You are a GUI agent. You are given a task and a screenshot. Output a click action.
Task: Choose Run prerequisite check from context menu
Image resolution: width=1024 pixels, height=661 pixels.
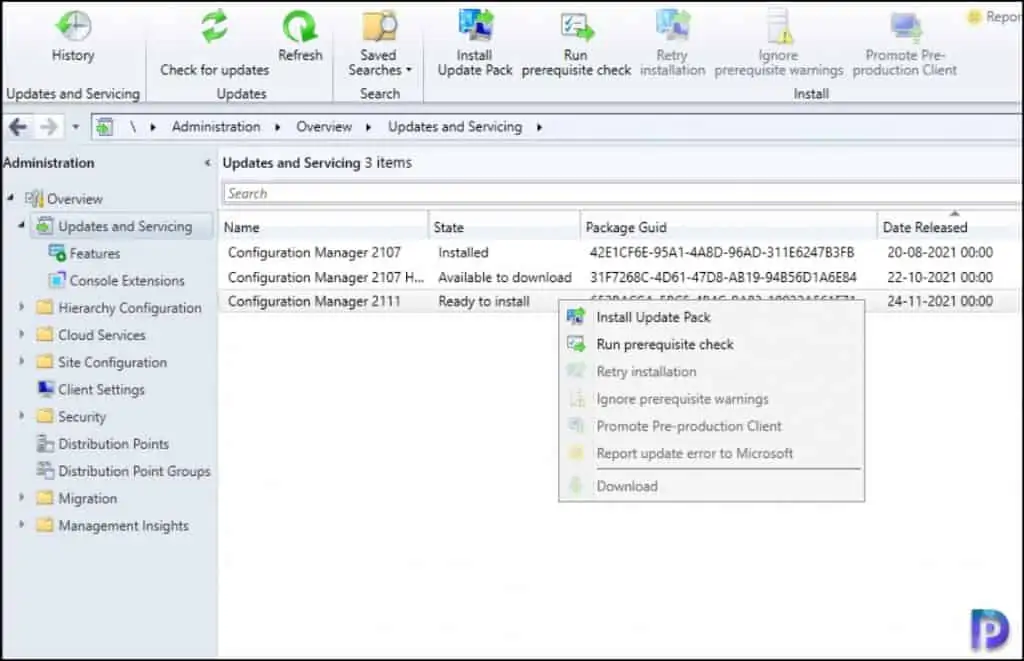712,344
